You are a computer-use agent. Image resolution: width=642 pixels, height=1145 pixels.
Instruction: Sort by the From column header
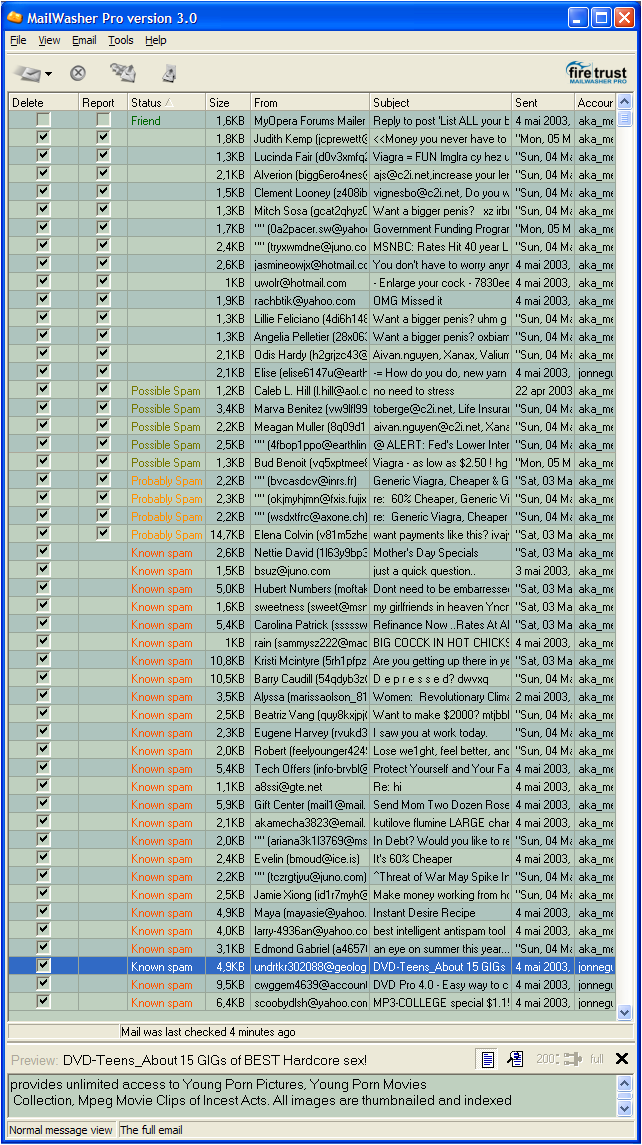(x=310, y=103)
